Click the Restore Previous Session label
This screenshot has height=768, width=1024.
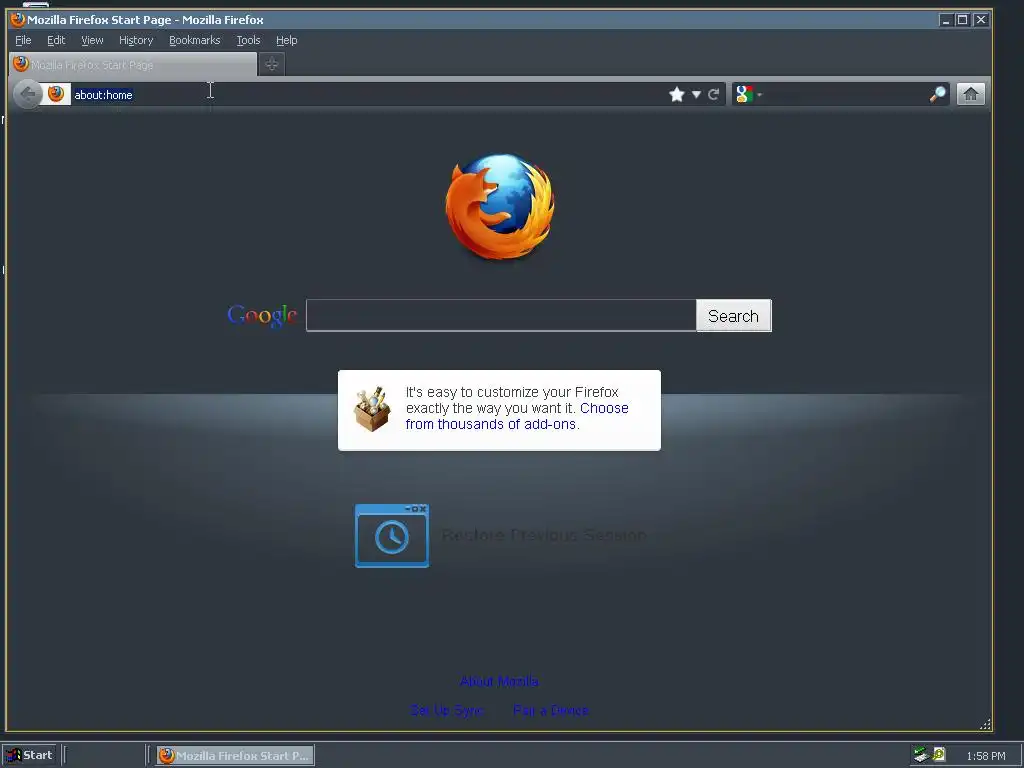[544, 536]
